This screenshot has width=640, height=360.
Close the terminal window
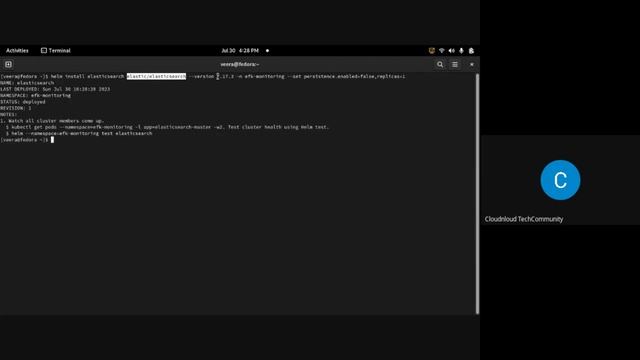(472, 64)
